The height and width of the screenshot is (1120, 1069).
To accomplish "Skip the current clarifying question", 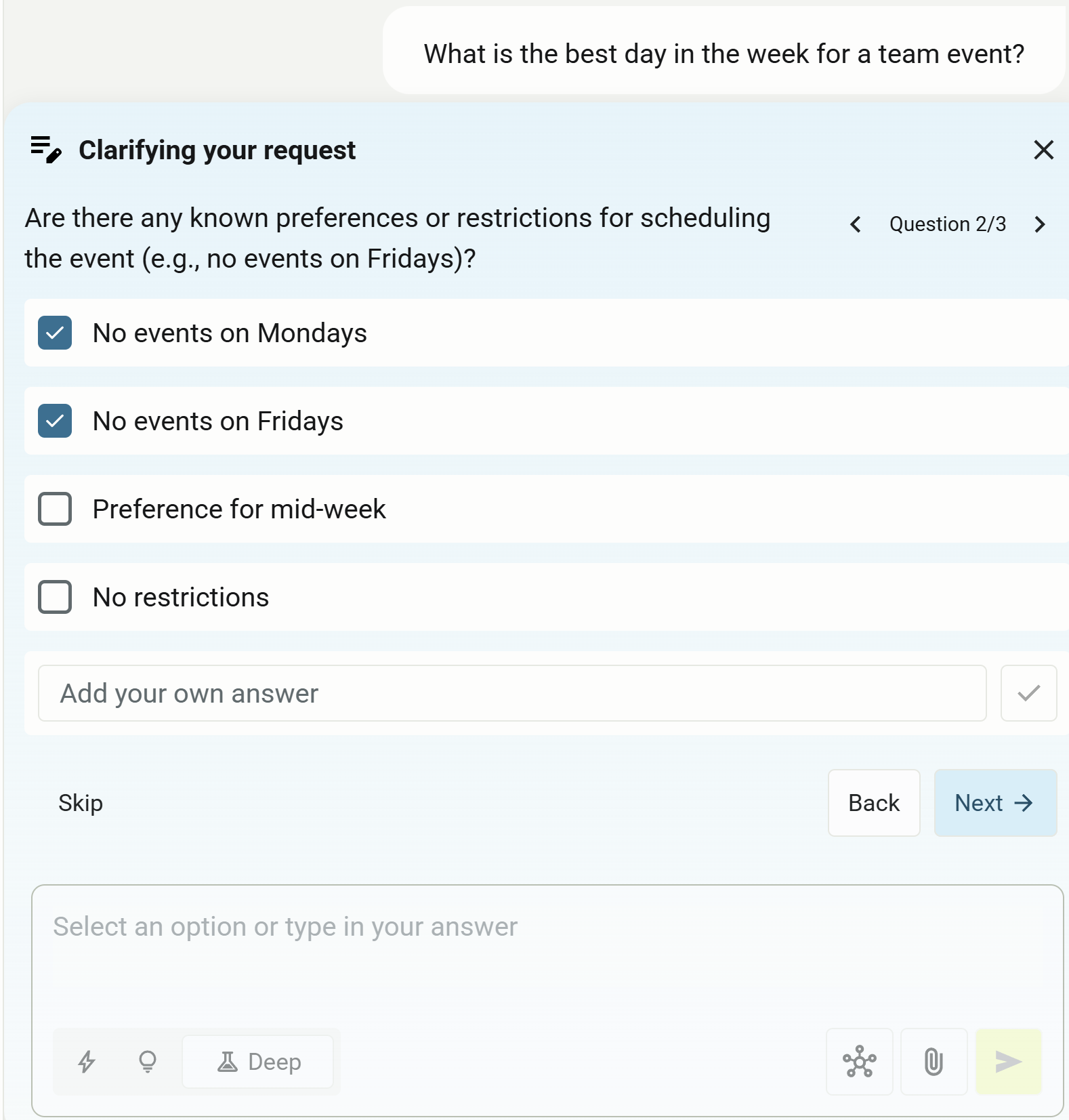I will 80,803.
